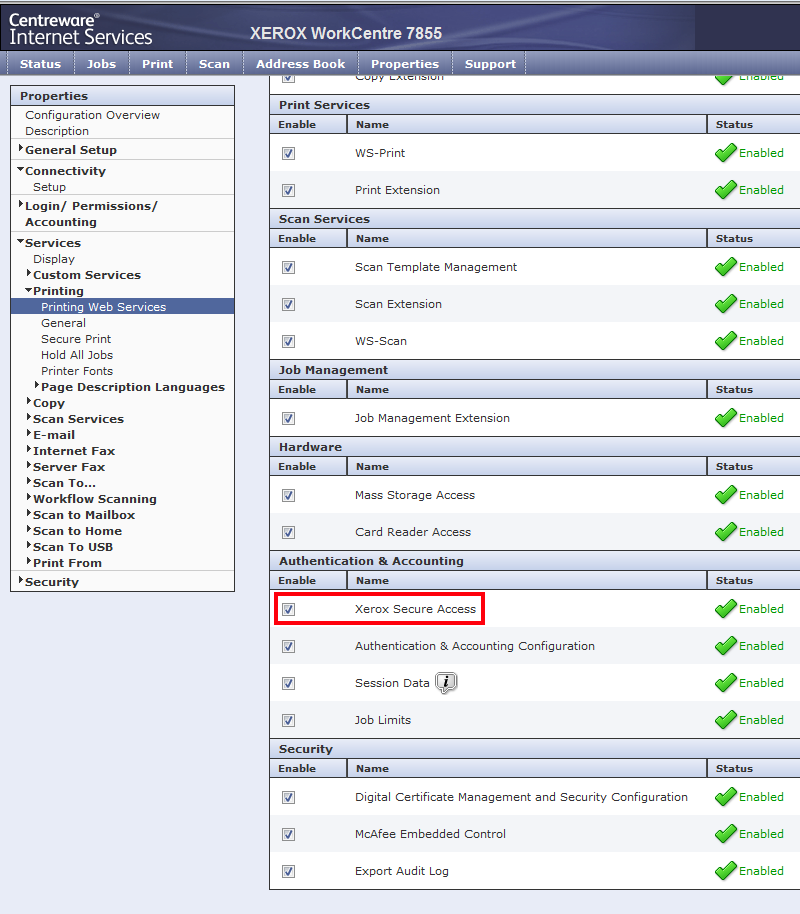Expand General Setup in sidebar
This screenshot has height=914, width=800.
click(21, 149)
